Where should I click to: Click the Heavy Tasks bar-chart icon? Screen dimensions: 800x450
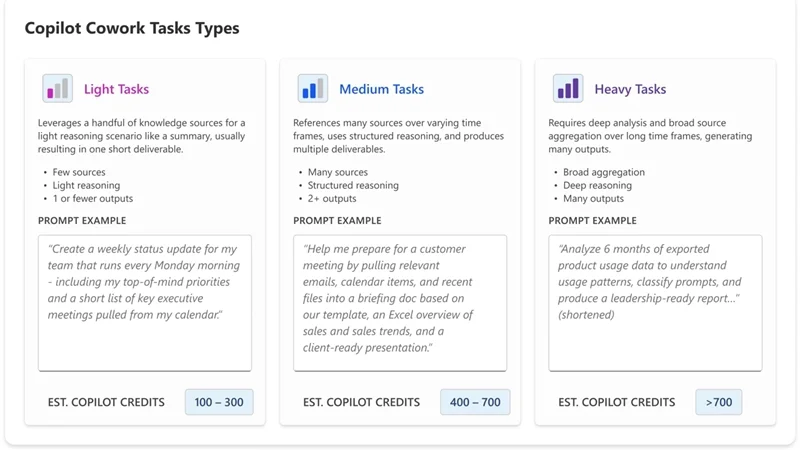pyautogui.click(x=568, y=89)
